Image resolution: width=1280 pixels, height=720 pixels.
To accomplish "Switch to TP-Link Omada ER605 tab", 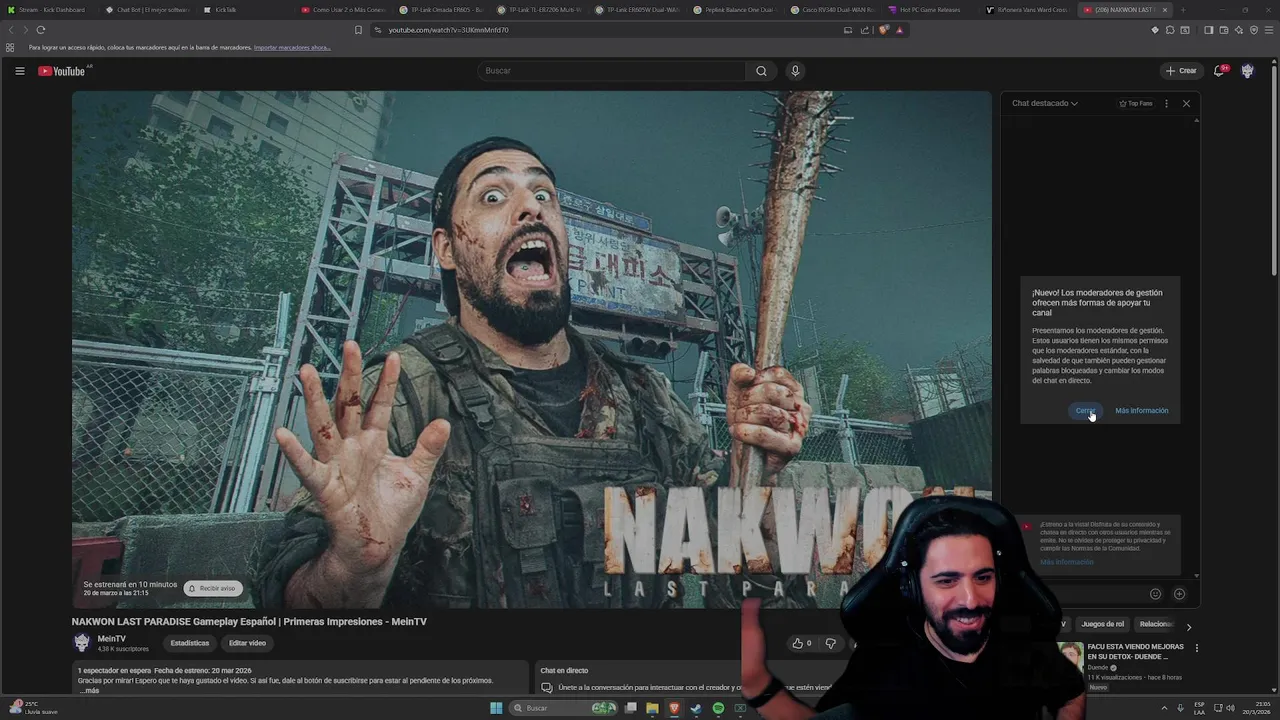I will (x=440, y=10).
